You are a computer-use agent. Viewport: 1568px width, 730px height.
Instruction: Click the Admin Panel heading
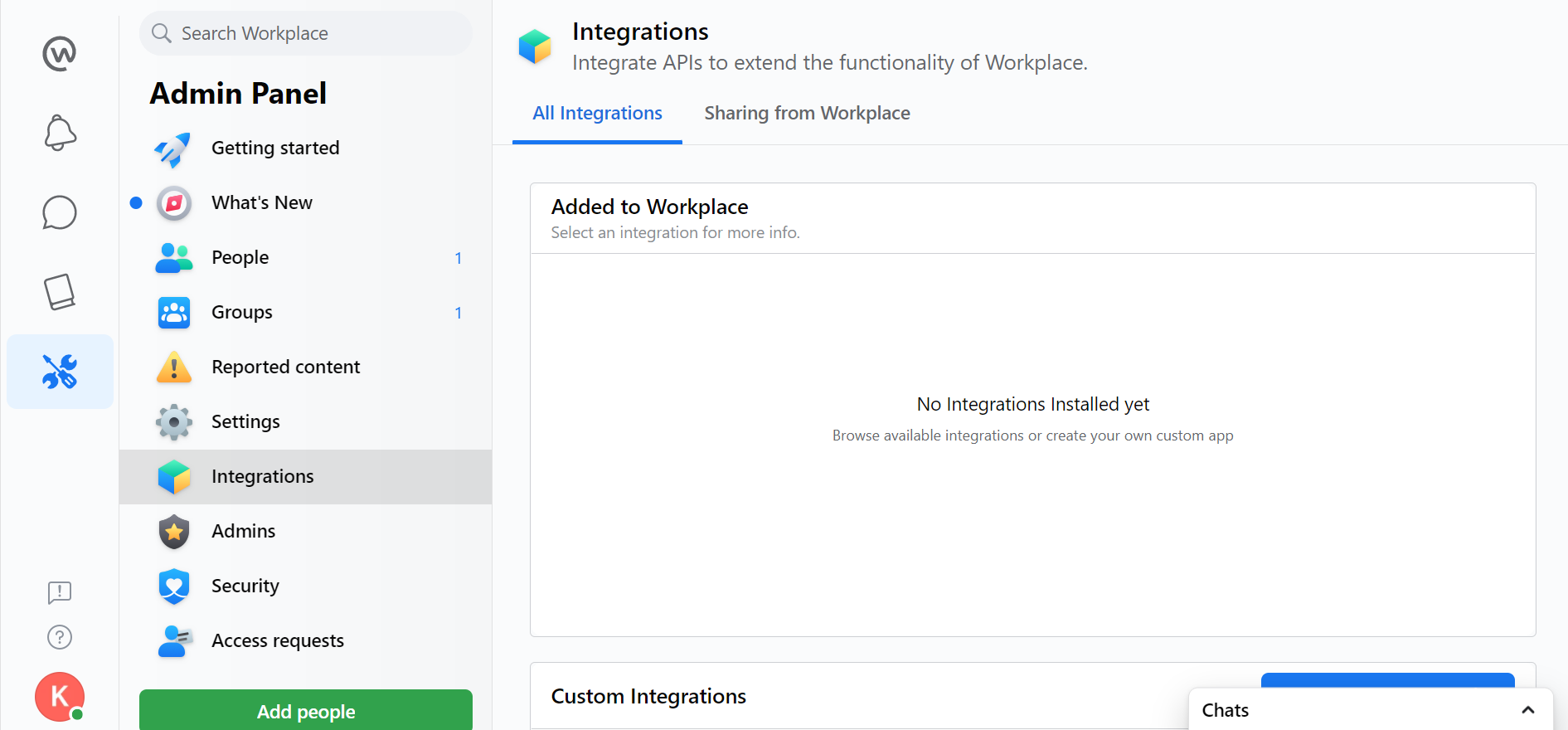[x=238, y=94]
